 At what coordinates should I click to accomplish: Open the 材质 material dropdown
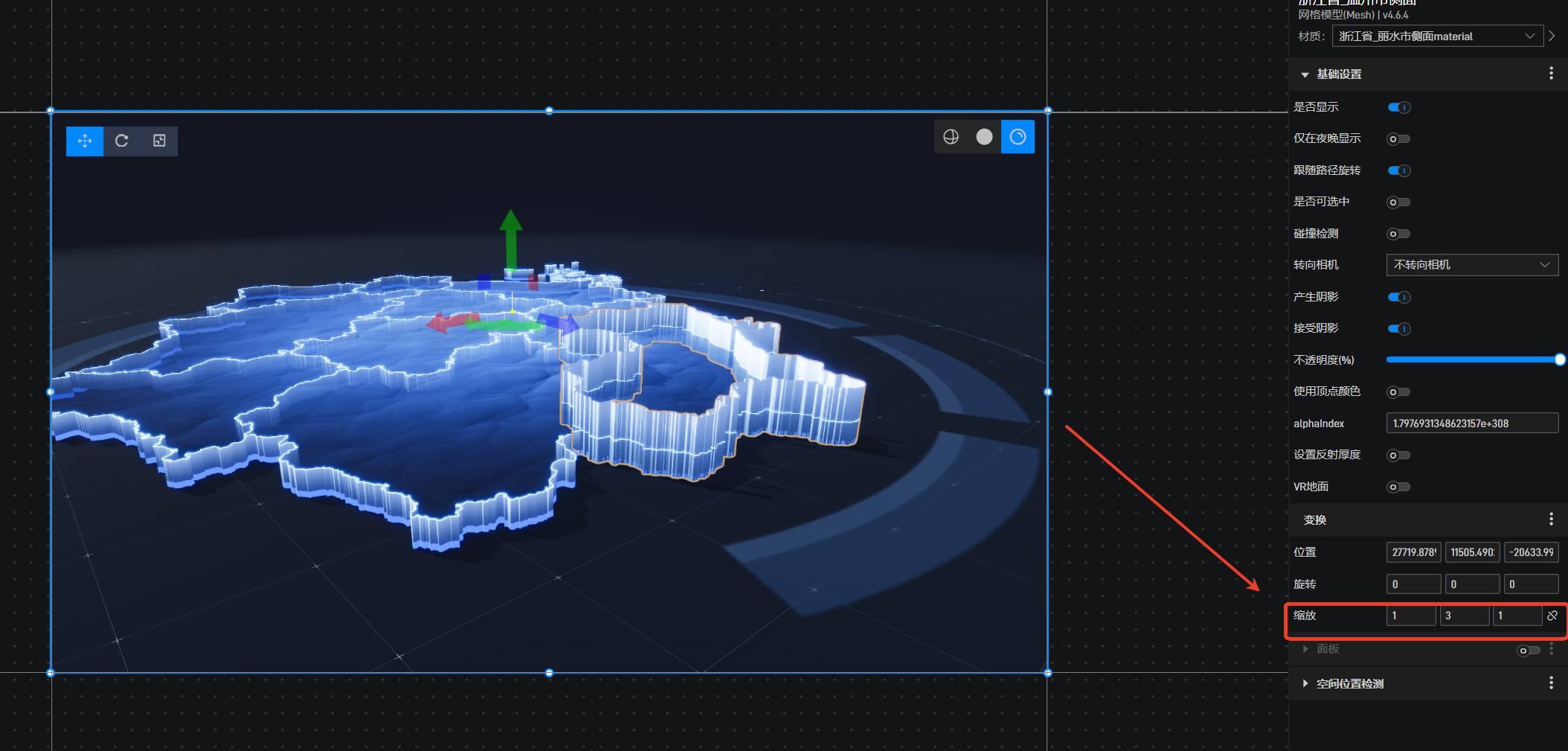click(1437, 36)
